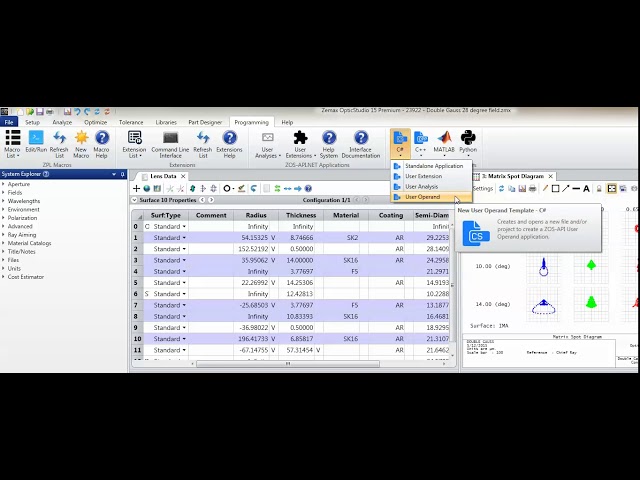Expand Polarization in System Explorer
The height and width of the screenshot is (480, 640).
coord(3,218)
